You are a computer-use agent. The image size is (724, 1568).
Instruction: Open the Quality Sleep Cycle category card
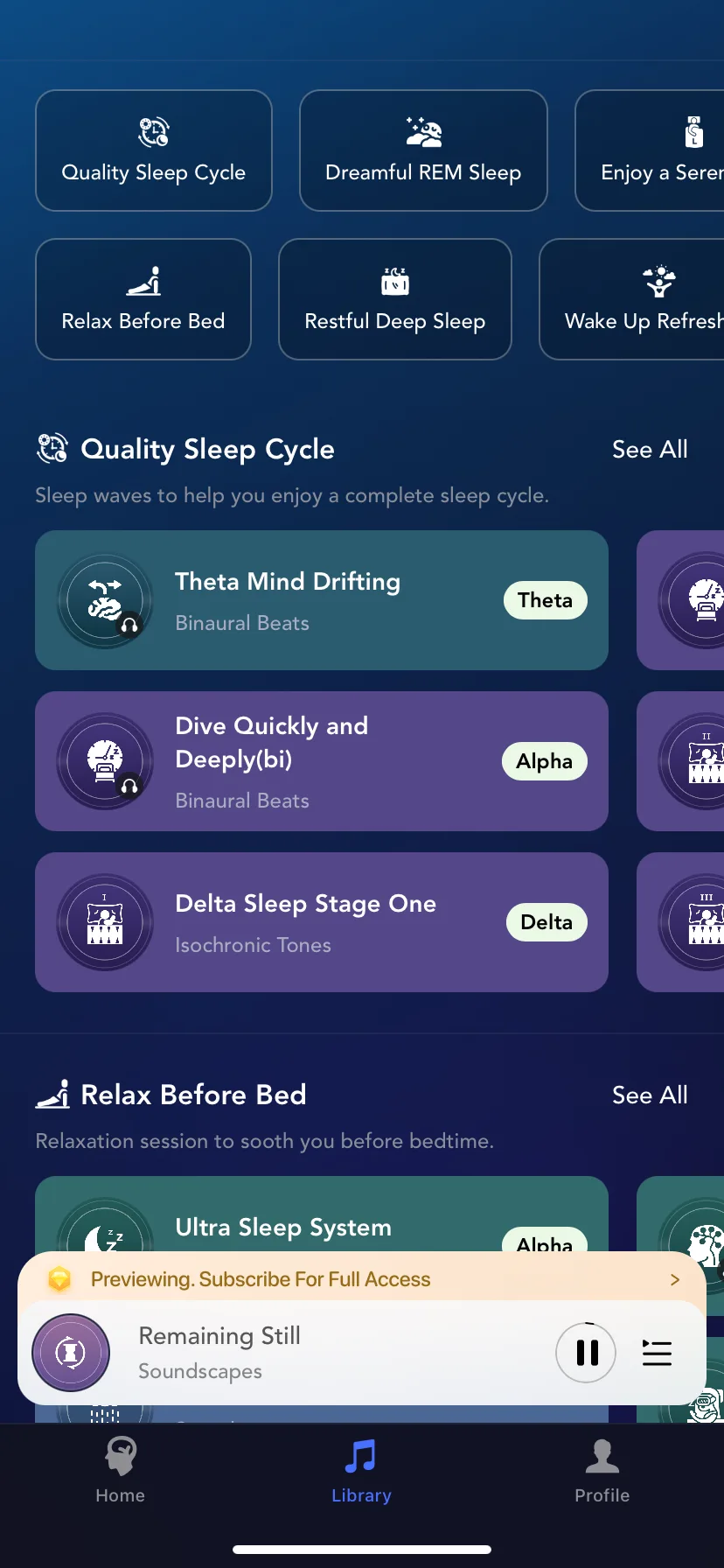coord(154,150)
